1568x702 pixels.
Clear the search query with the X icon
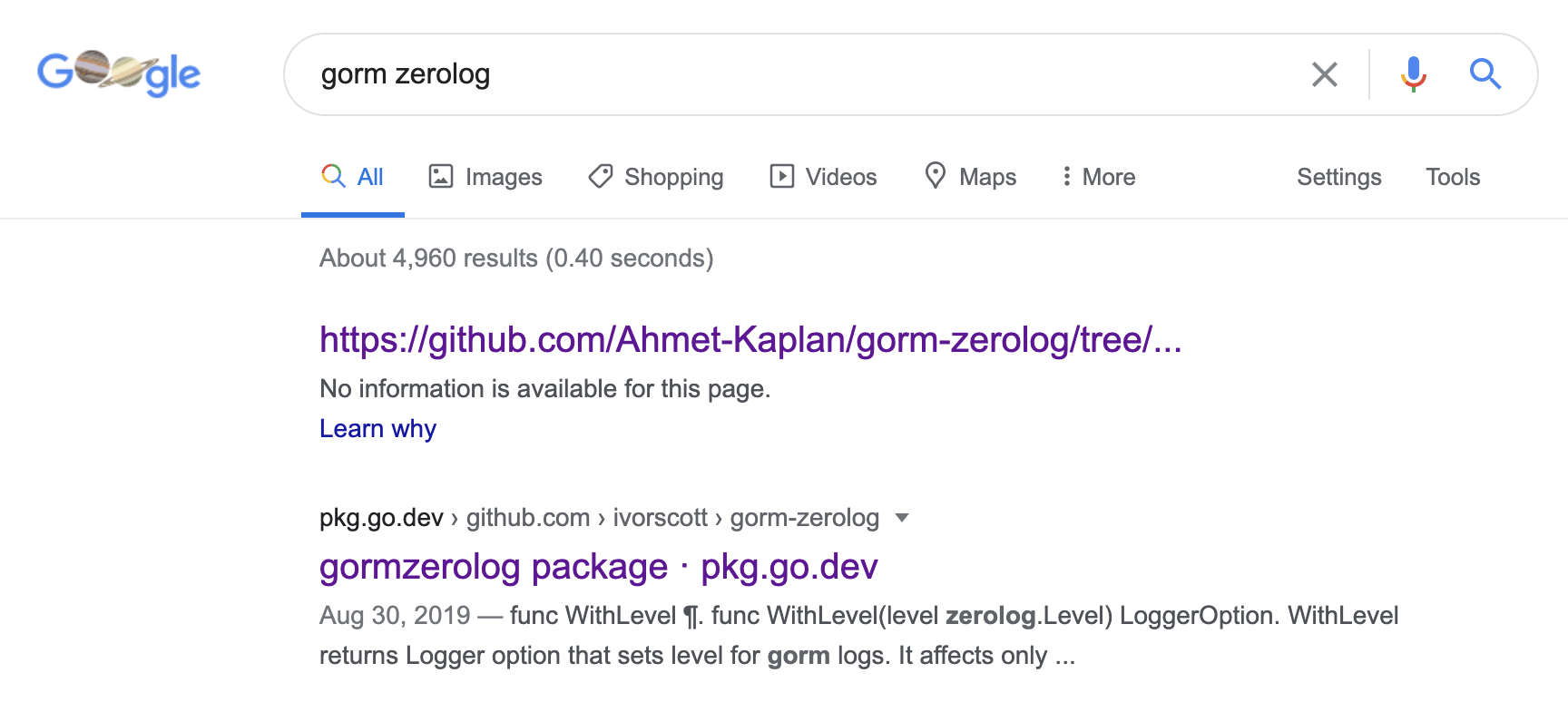point(1325,74)
